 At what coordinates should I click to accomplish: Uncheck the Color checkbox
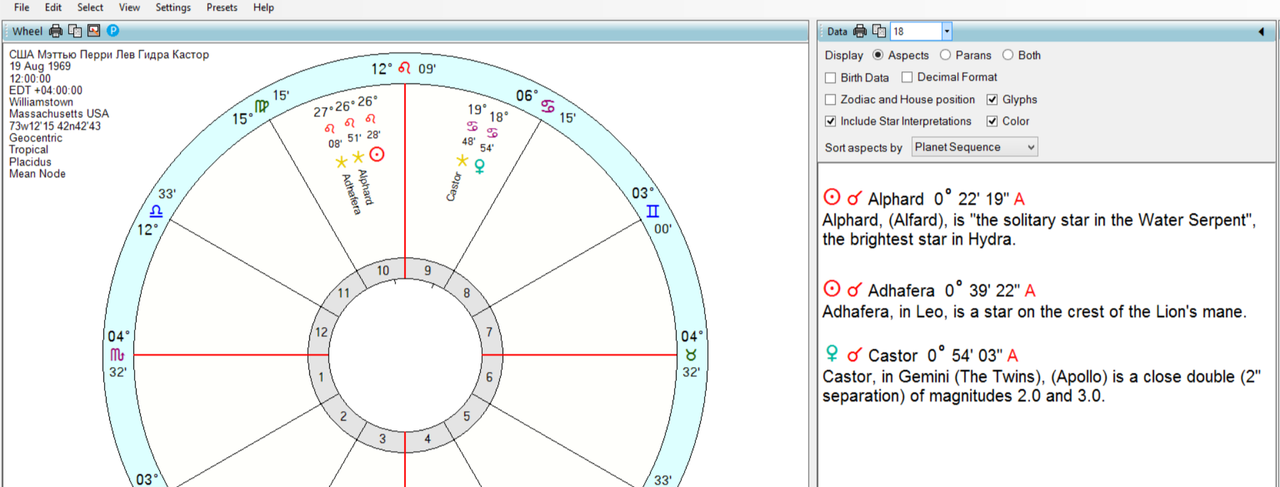993,121
